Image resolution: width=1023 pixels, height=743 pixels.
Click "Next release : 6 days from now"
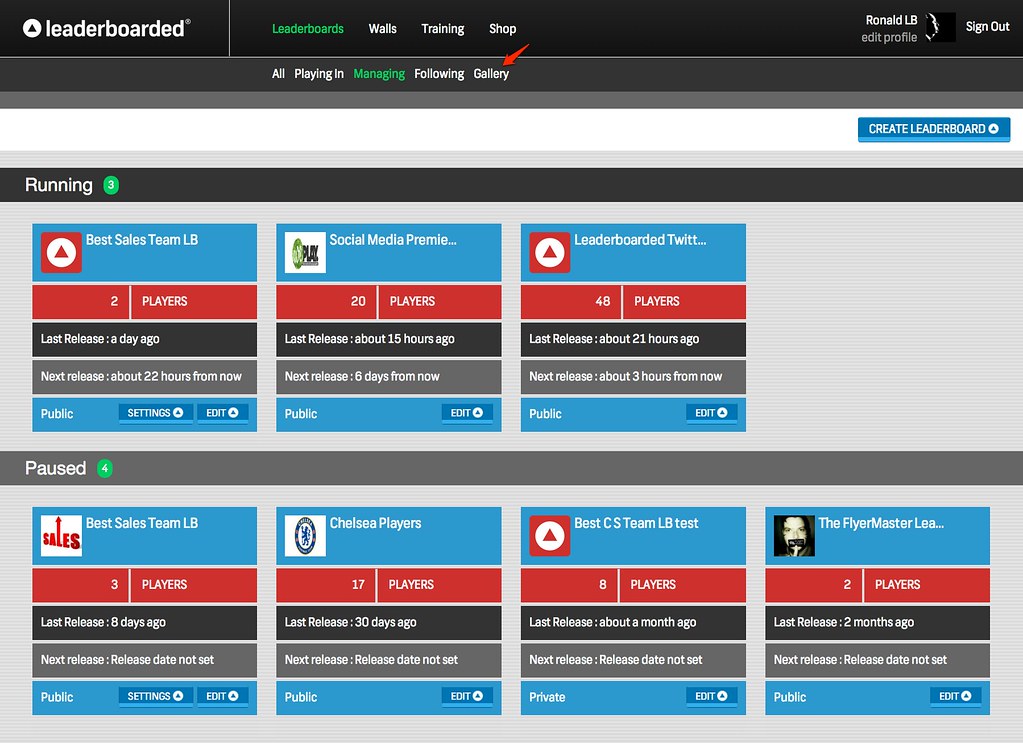click(x=362, y=376)
